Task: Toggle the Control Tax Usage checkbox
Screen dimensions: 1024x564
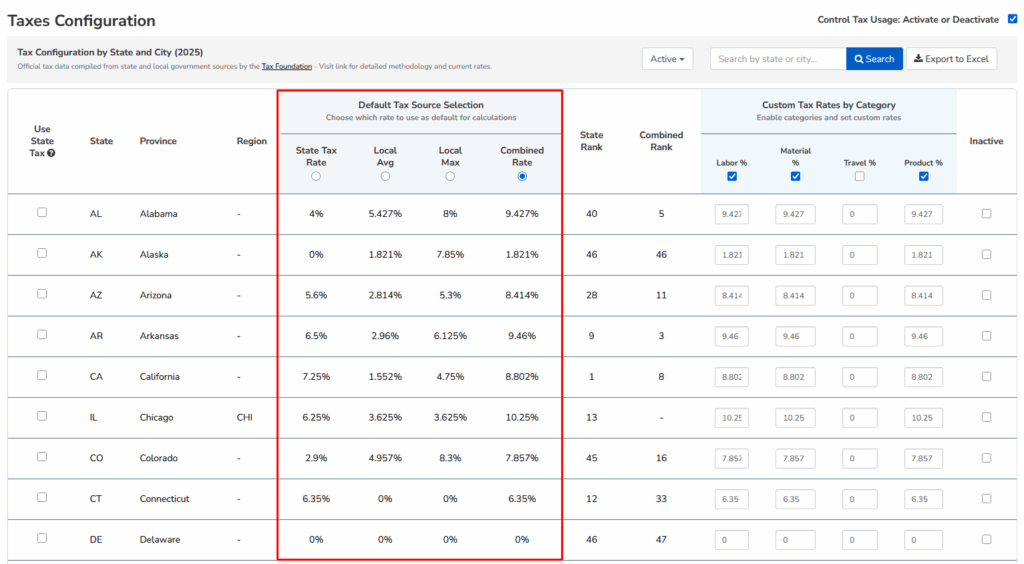Action: 1012,19
